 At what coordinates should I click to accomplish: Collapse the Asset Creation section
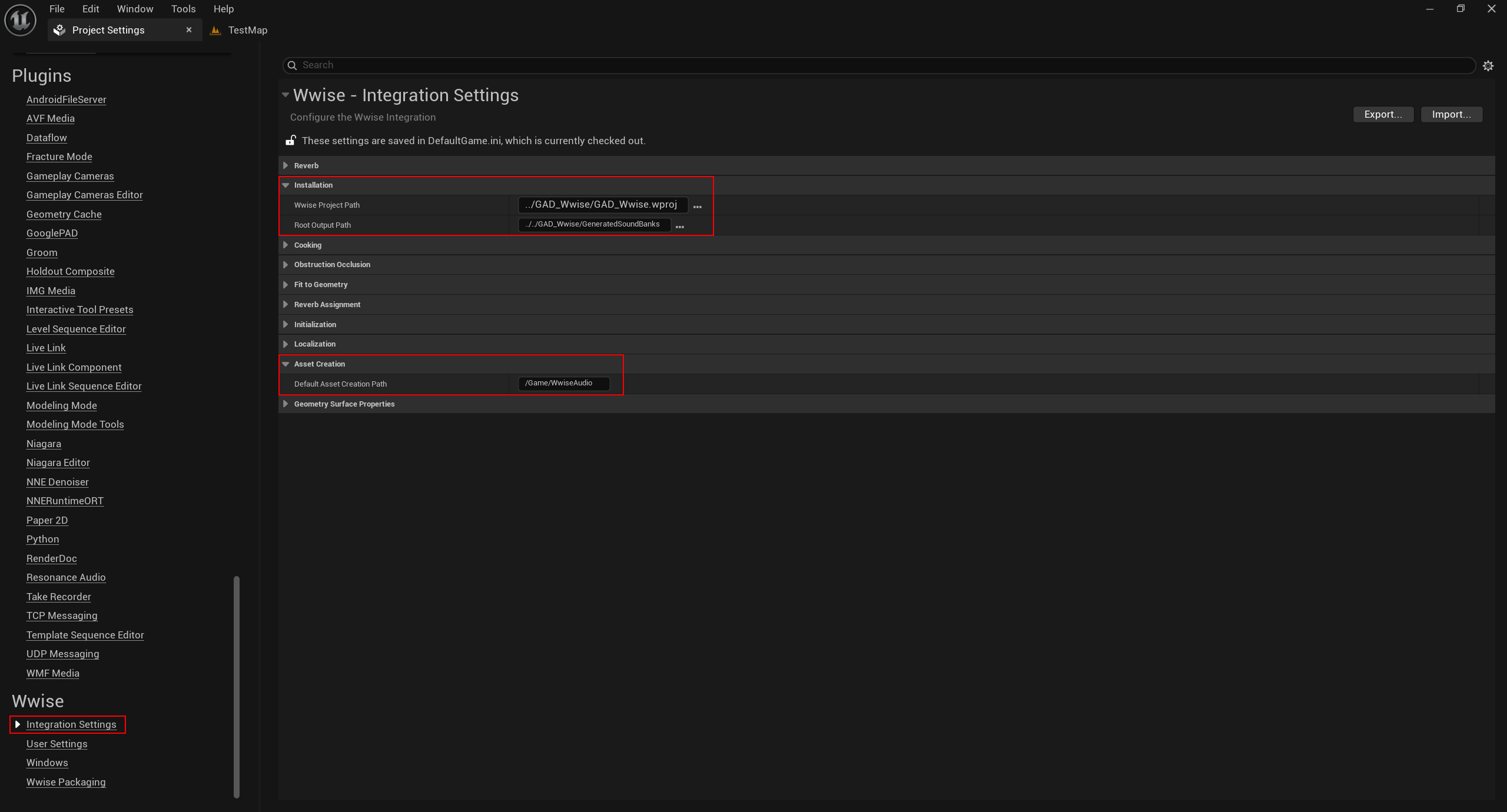286,364
